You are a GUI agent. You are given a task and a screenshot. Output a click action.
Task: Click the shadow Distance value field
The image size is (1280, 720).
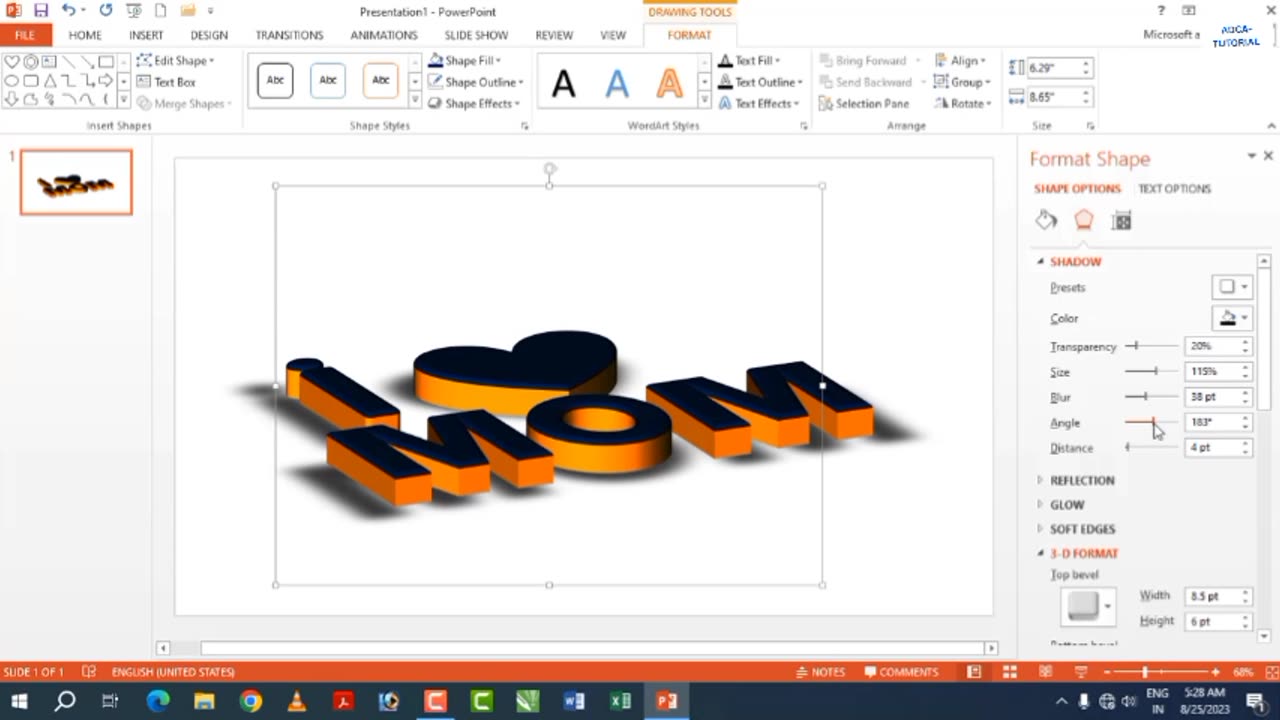1211,448
